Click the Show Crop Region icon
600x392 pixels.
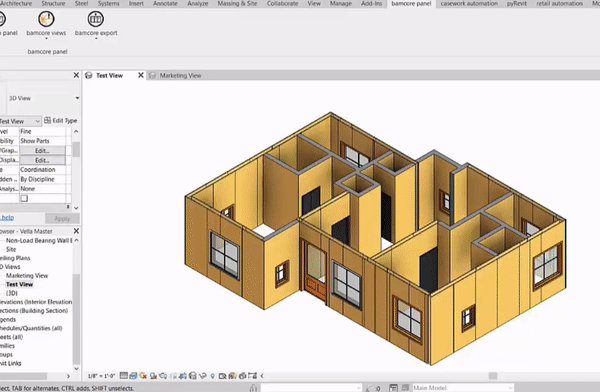[x=183, y=376]
